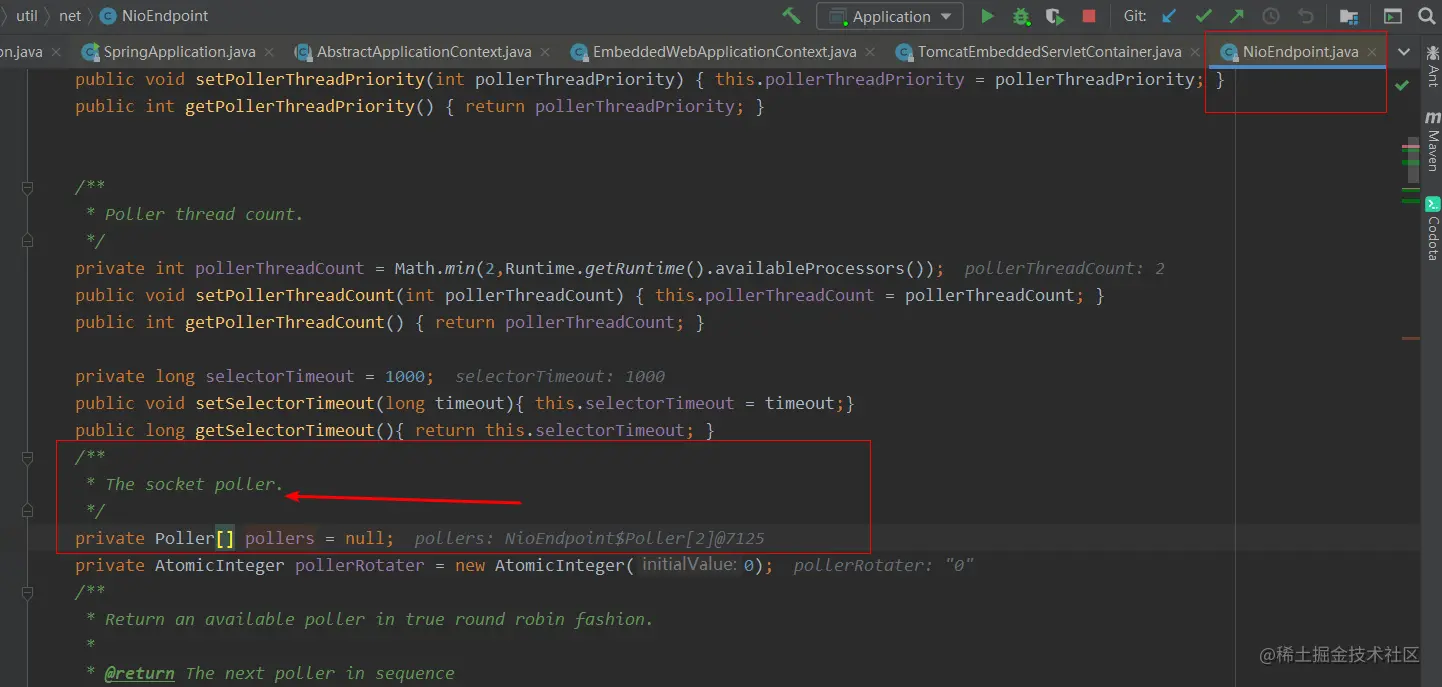Show hidden editor tabs with the chevron

point(1404,52)
